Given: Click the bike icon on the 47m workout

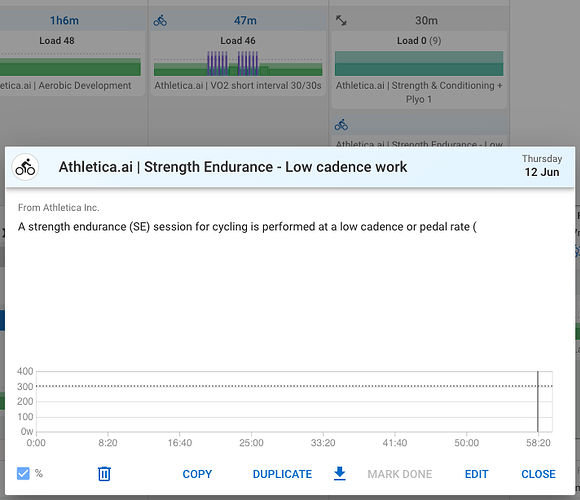Looking at the screenshot, I should [160, 21].
